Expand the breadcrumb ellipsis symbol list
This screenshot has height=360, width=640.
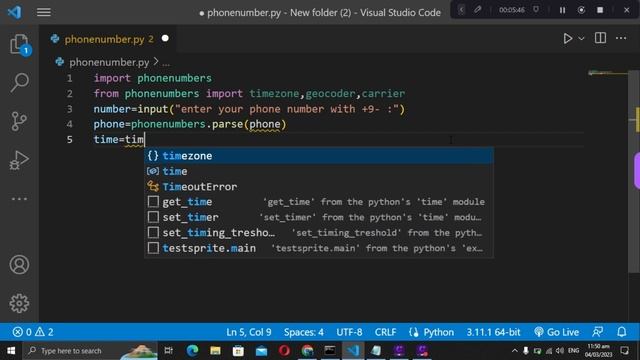tap(166, 63)
